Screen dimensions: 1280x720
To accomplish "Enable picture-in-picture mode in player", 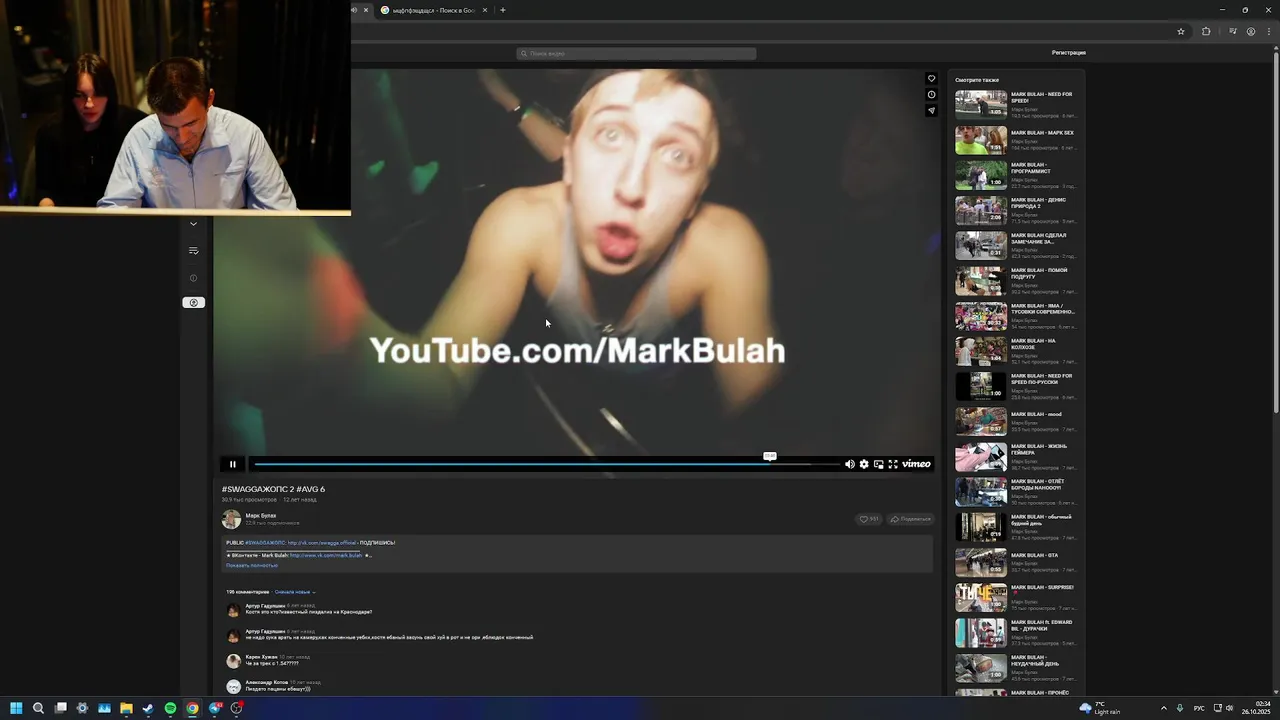I will 879,464.
